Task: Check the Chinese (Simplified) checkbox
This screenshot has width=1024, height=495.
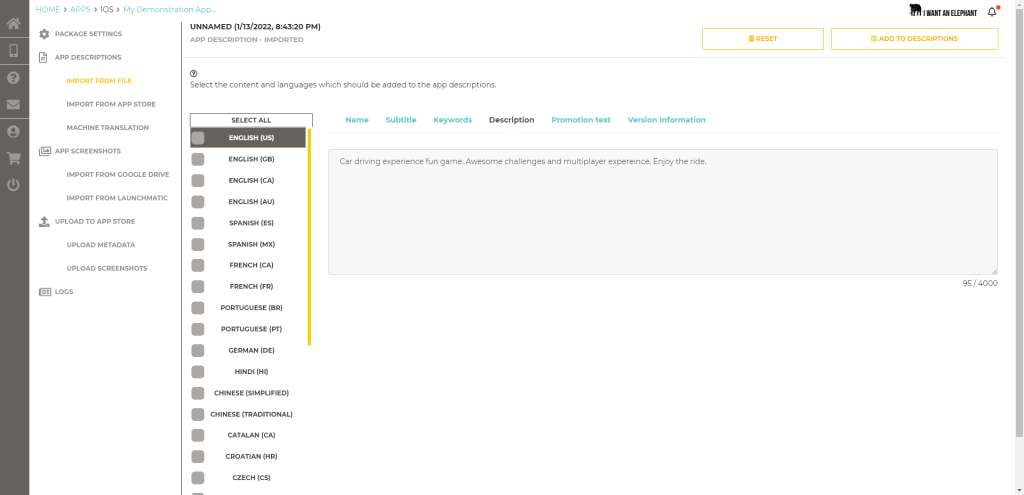Action: [198, 393]
